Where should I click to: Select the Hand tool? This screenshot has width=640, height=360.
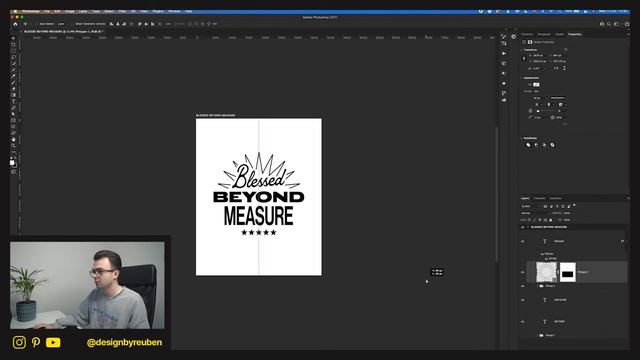[13, 139]
